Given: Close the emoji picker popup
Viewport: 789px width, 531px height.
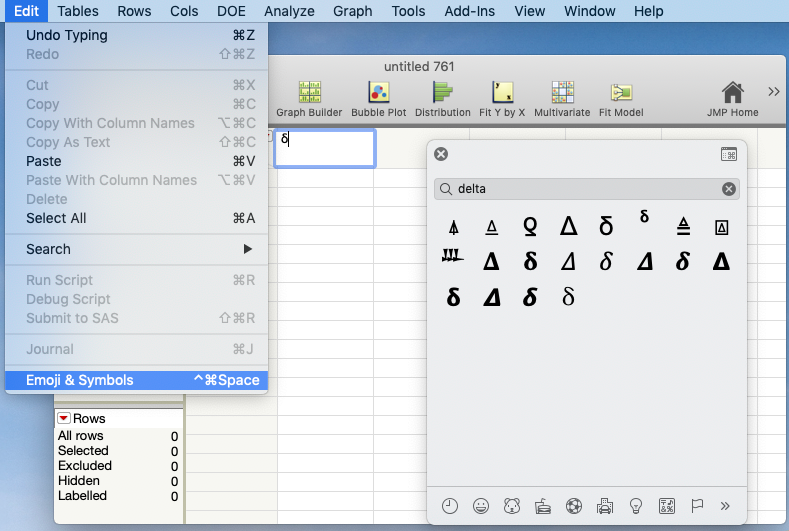Looking at the screenshot, I should coord(441,154).
